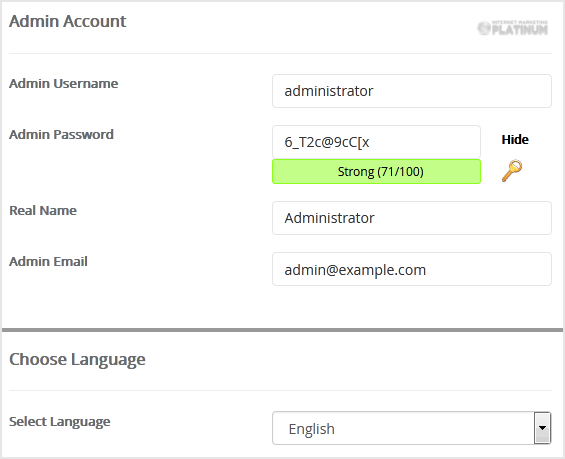Hide the admin password text
This screenshot has width=565, height=459.
[515, 139]
